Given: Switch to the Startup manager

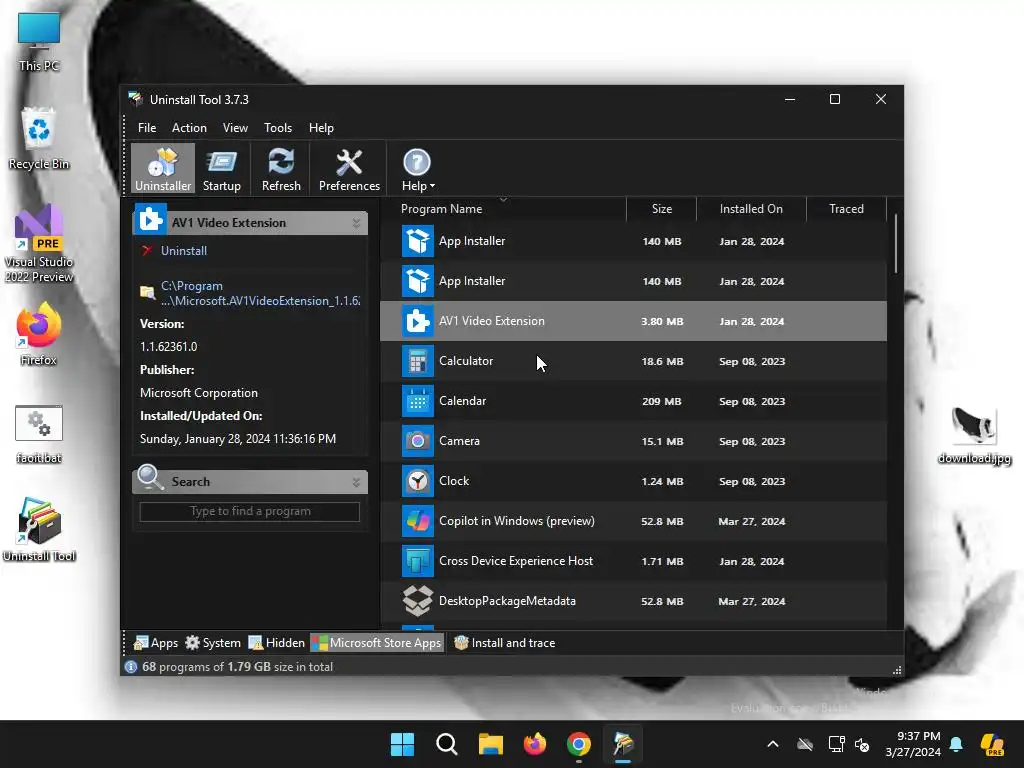Looking at the screenshot, I should point(221,168).
